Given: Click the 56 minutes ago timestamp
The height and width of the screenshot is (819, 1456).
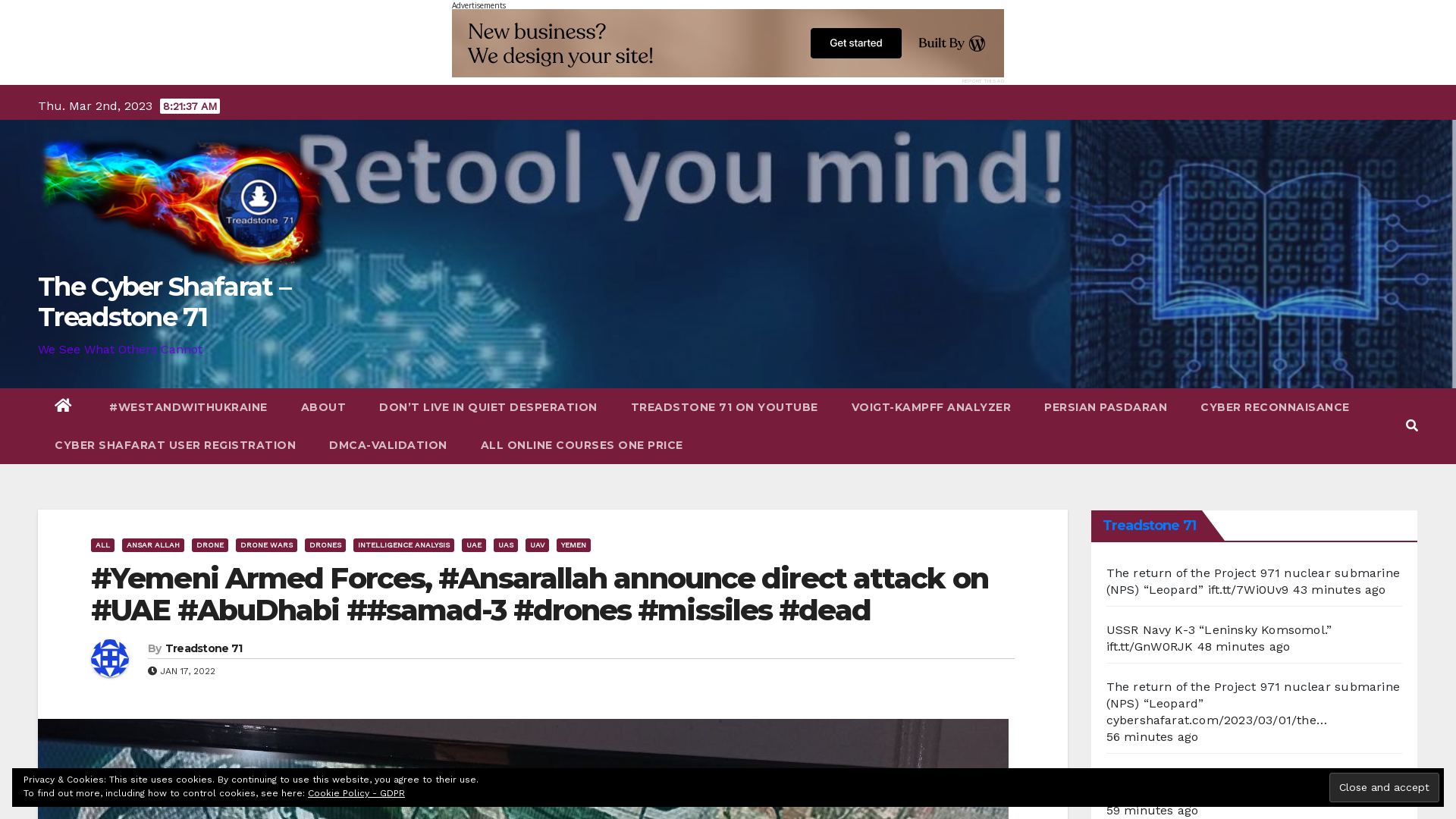Looking at the screenshot, I should [x=1153, y=737].
